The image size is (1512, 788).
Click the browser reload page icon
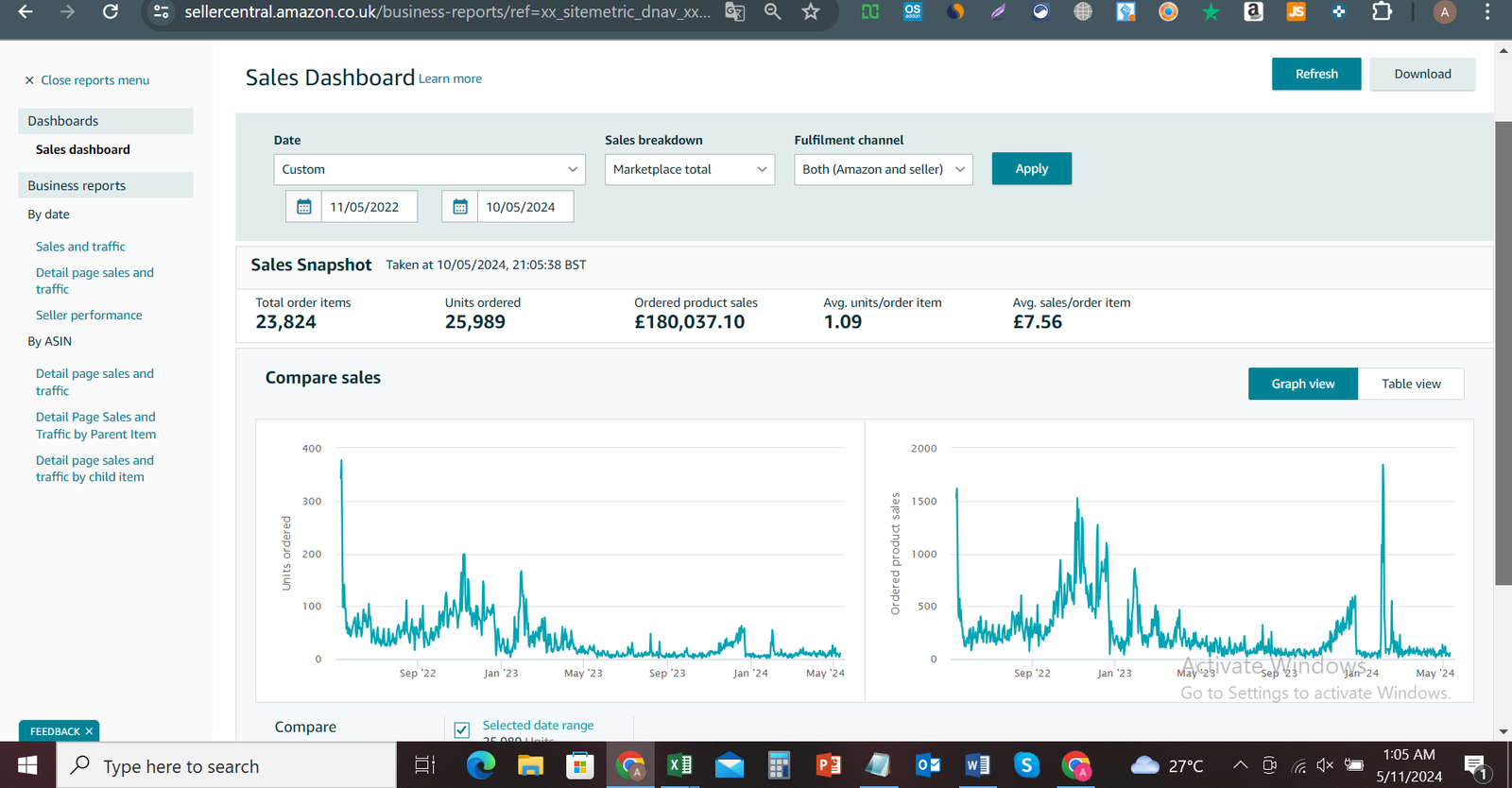point(111,12)
